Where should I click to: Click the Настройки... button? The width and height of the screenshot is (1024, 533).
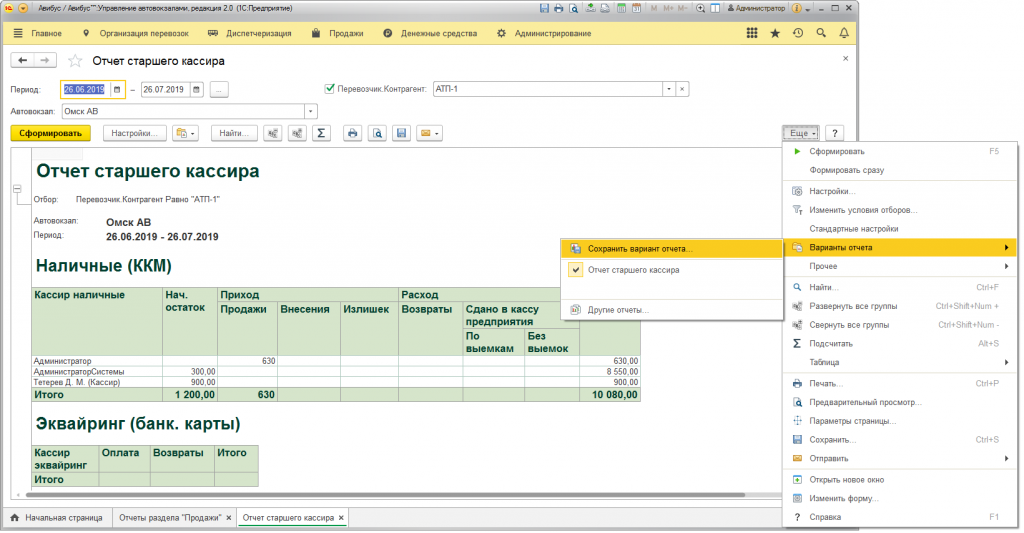pos(133,133)
